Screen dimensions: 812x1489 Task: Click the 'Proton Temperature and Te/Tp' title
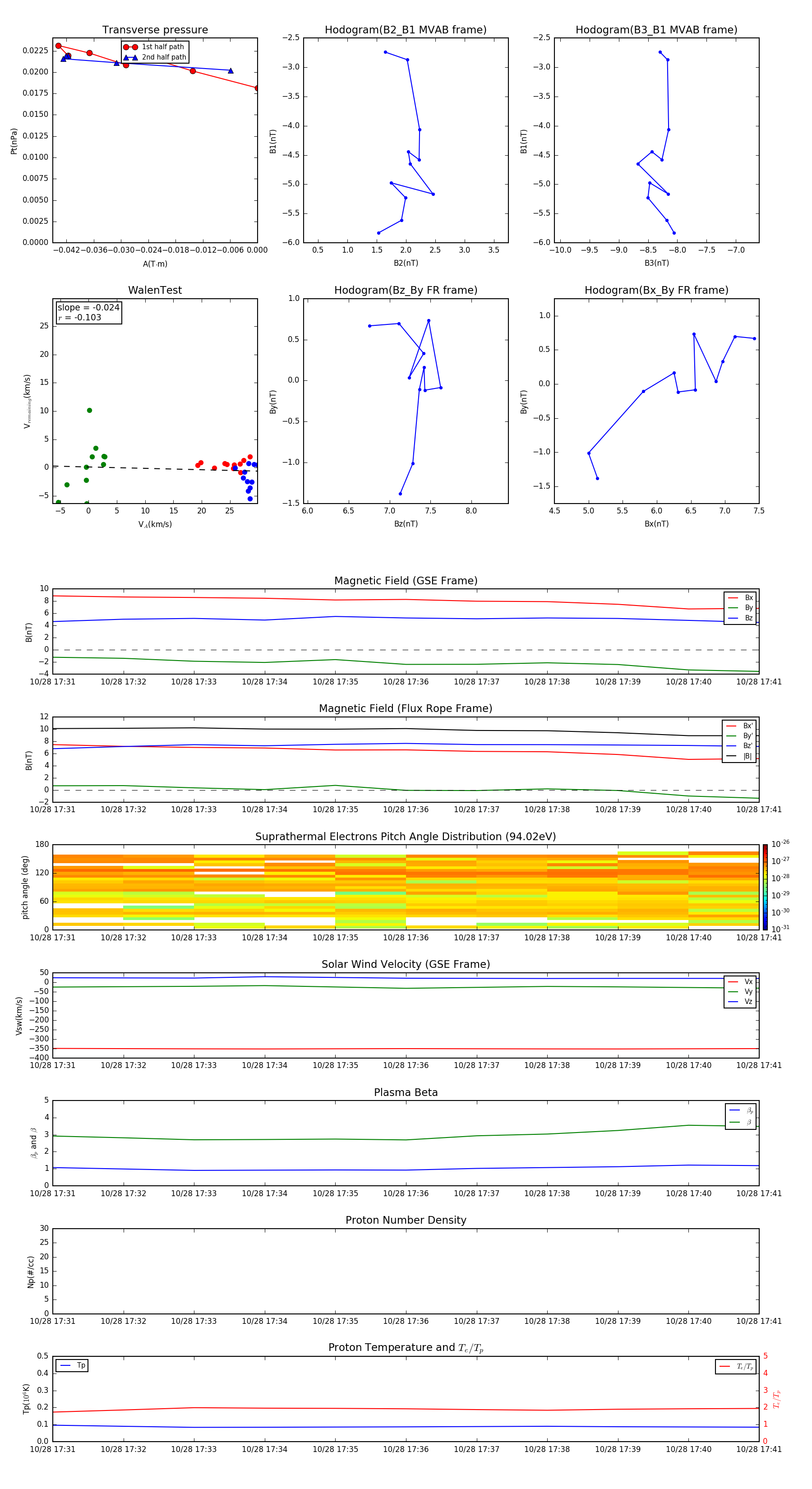tap(406, 1347)
